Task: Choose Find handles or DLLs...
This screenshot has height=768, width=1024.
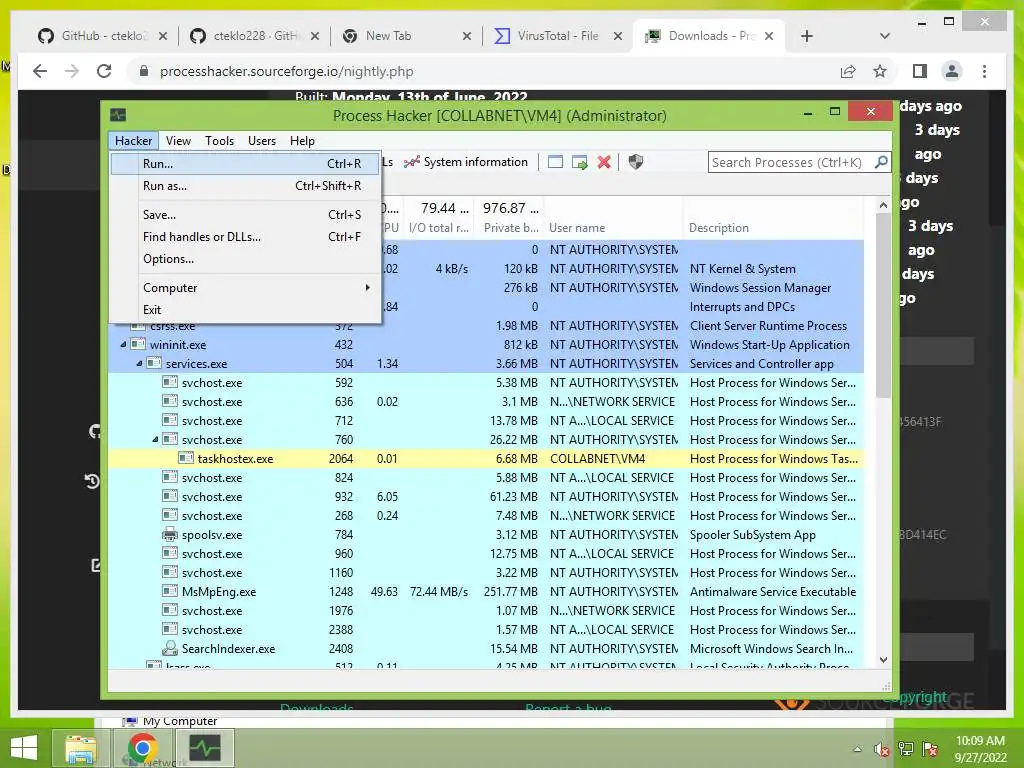Action: click(x=245, y=237)
